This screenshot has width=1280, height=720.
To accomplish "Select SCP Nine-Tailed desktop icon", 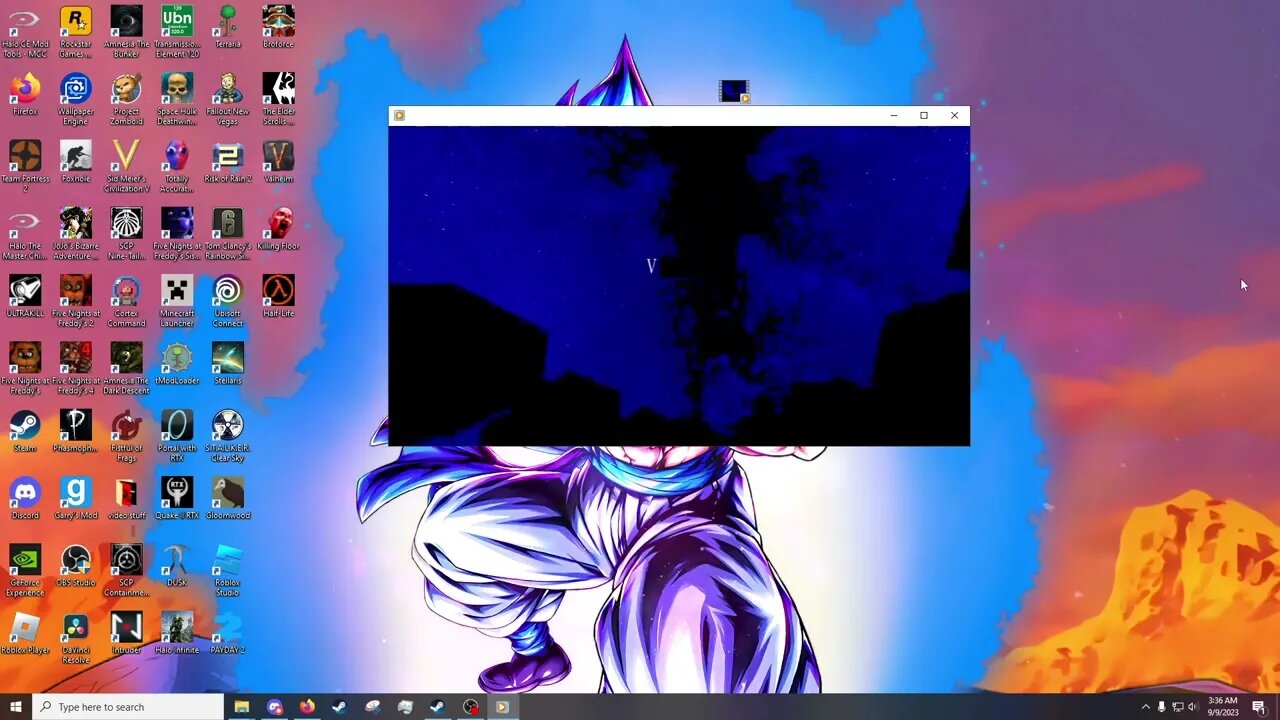I will click(126, 234).
